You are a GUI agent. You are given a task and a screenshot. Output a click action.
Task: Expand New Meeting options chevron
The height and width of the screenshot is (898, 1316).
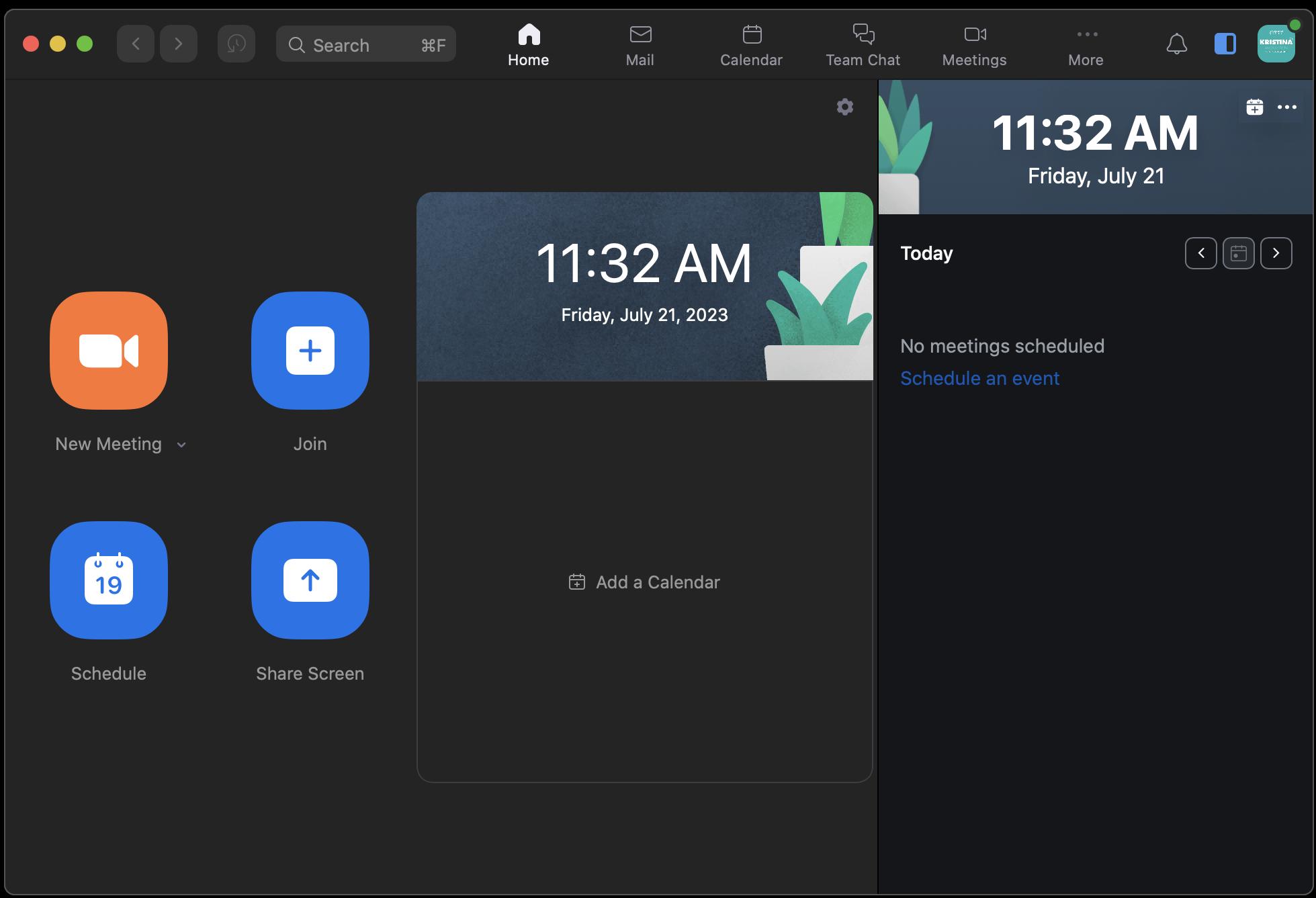pyautogui.click(x=181, y=445)
